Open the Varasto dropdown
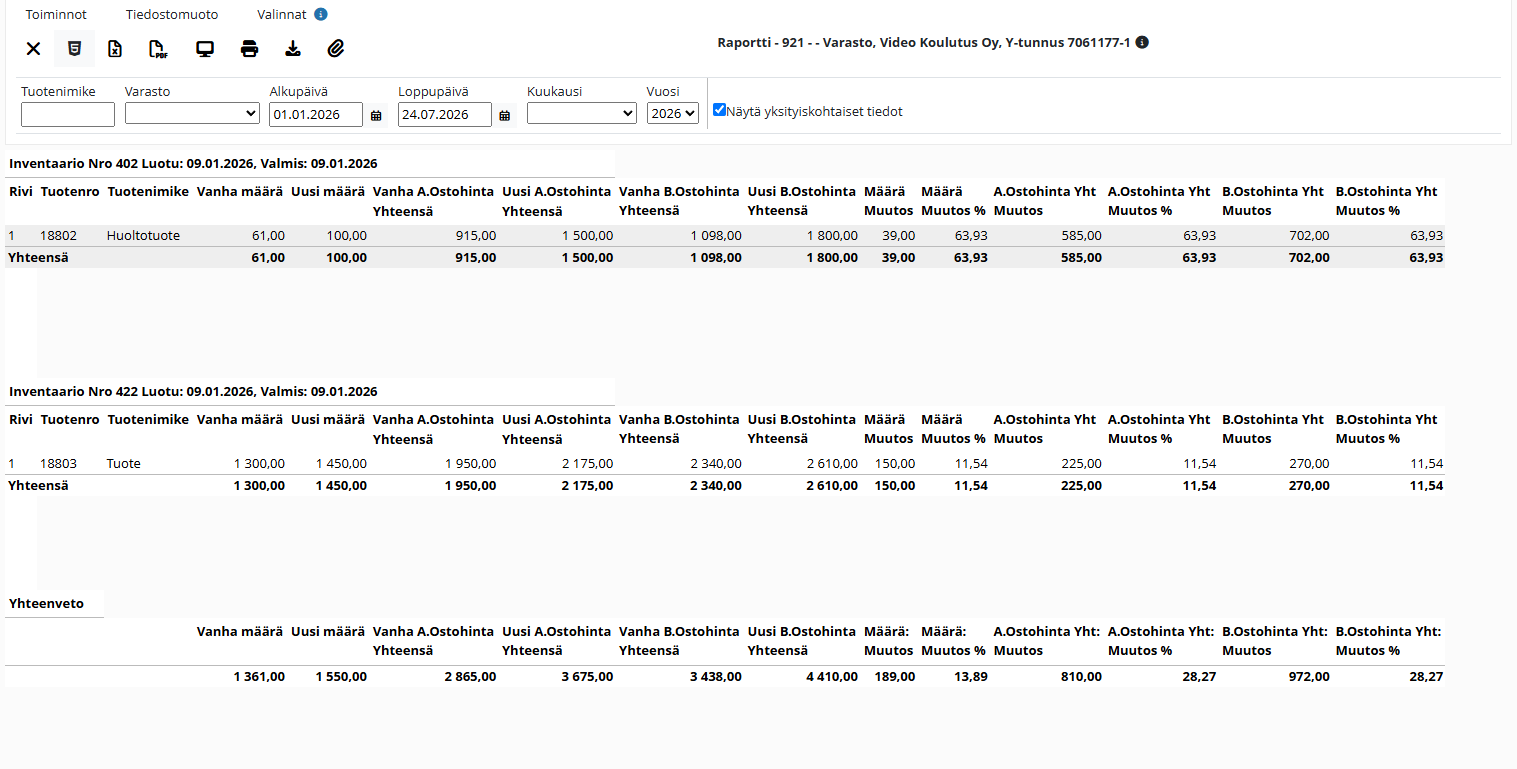1517x769 pixels. pos(192,113)
